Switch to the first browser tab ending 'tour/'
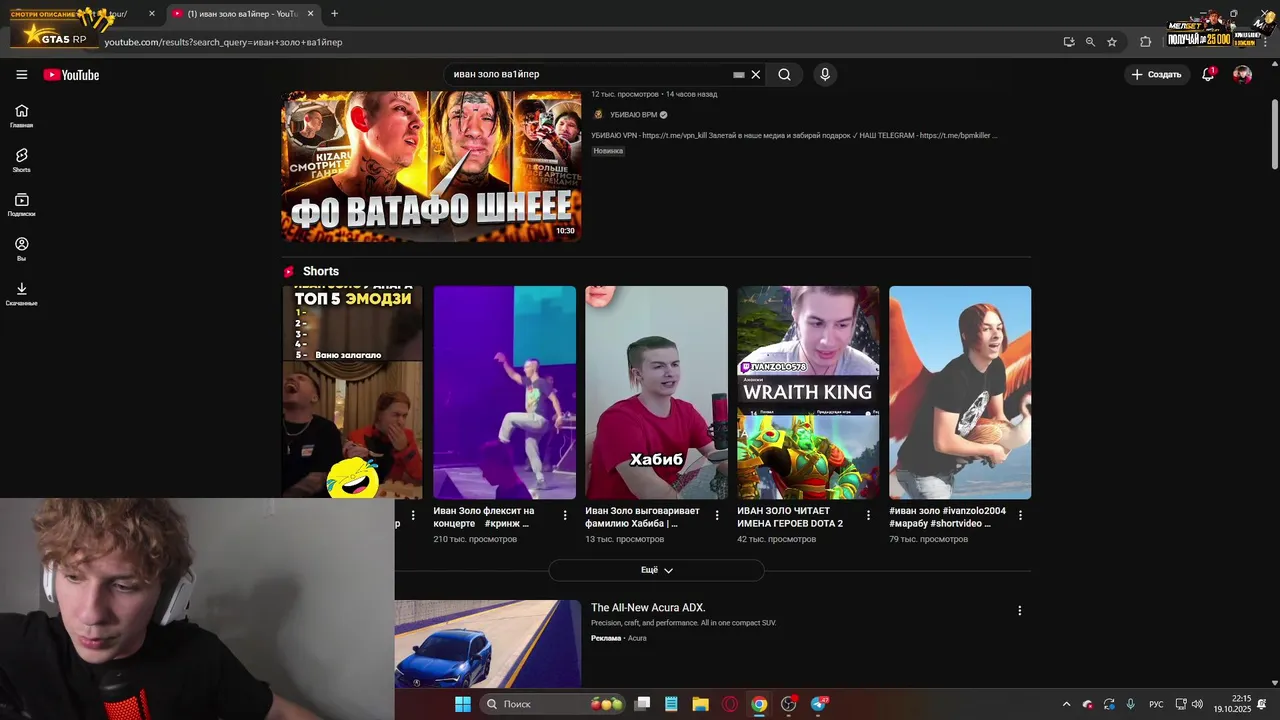 click(85, 14)
